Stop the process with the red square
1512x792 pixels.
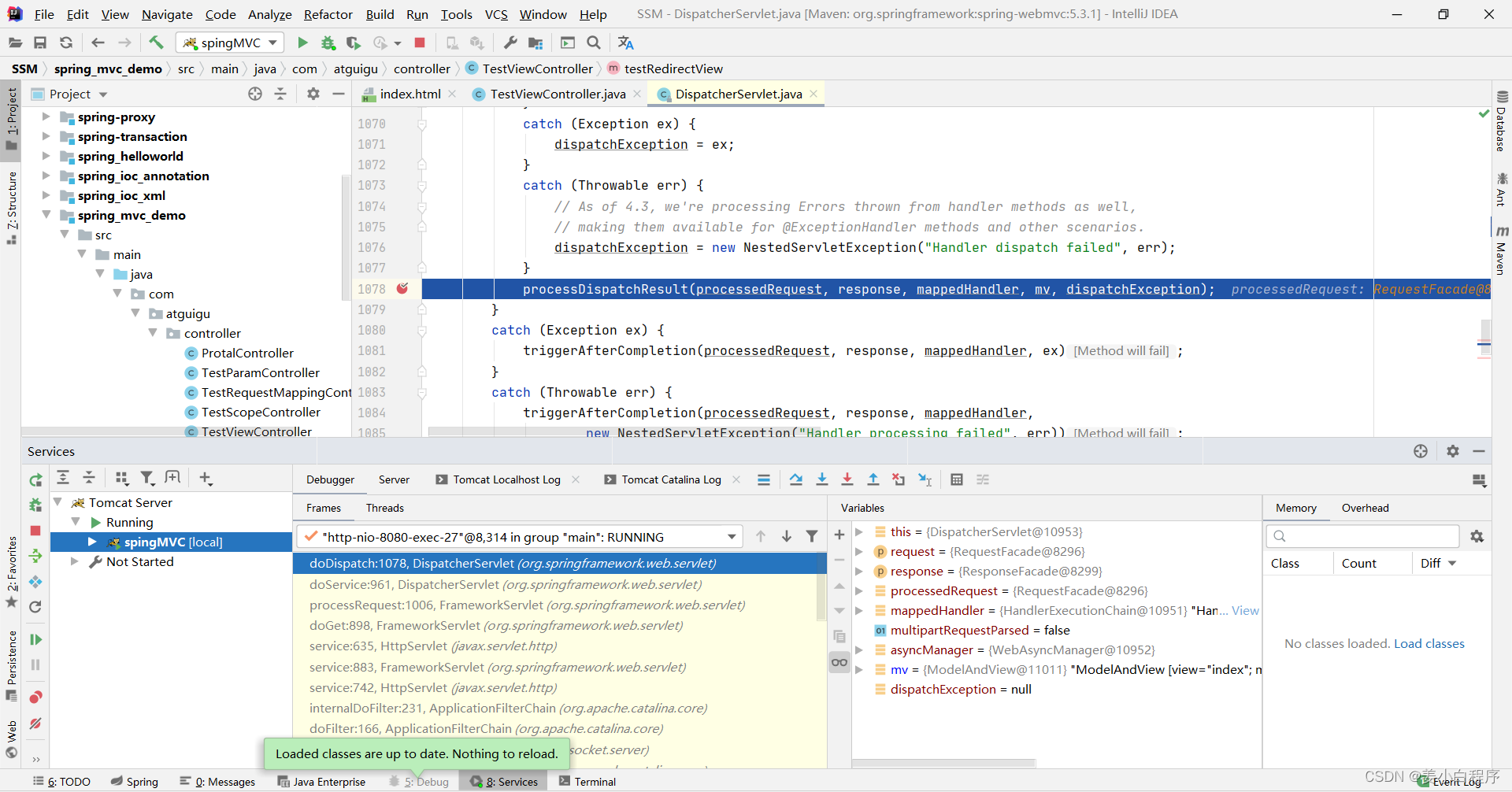tap(420, 43)
